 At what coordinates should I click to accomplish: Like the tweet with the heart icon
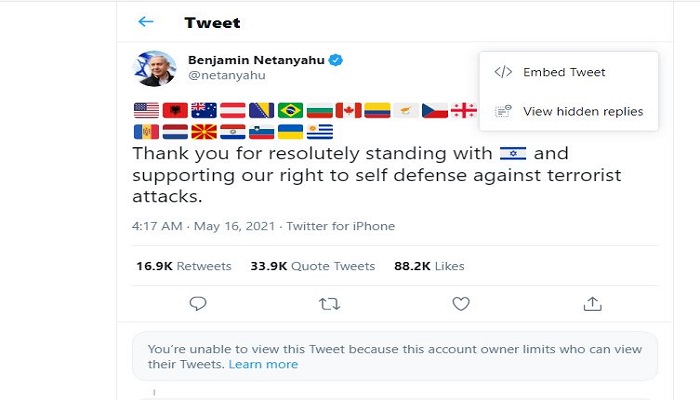click(x=461, y=303)
